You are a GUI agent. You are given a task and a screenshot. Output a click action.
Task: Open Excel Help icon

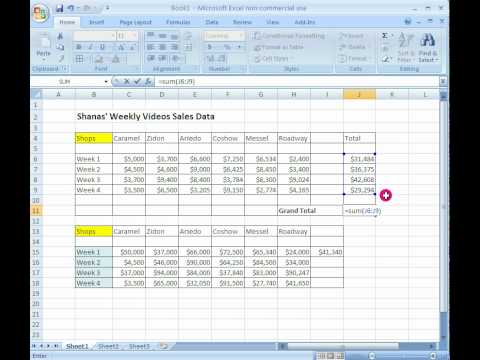[x=407, y=22]
